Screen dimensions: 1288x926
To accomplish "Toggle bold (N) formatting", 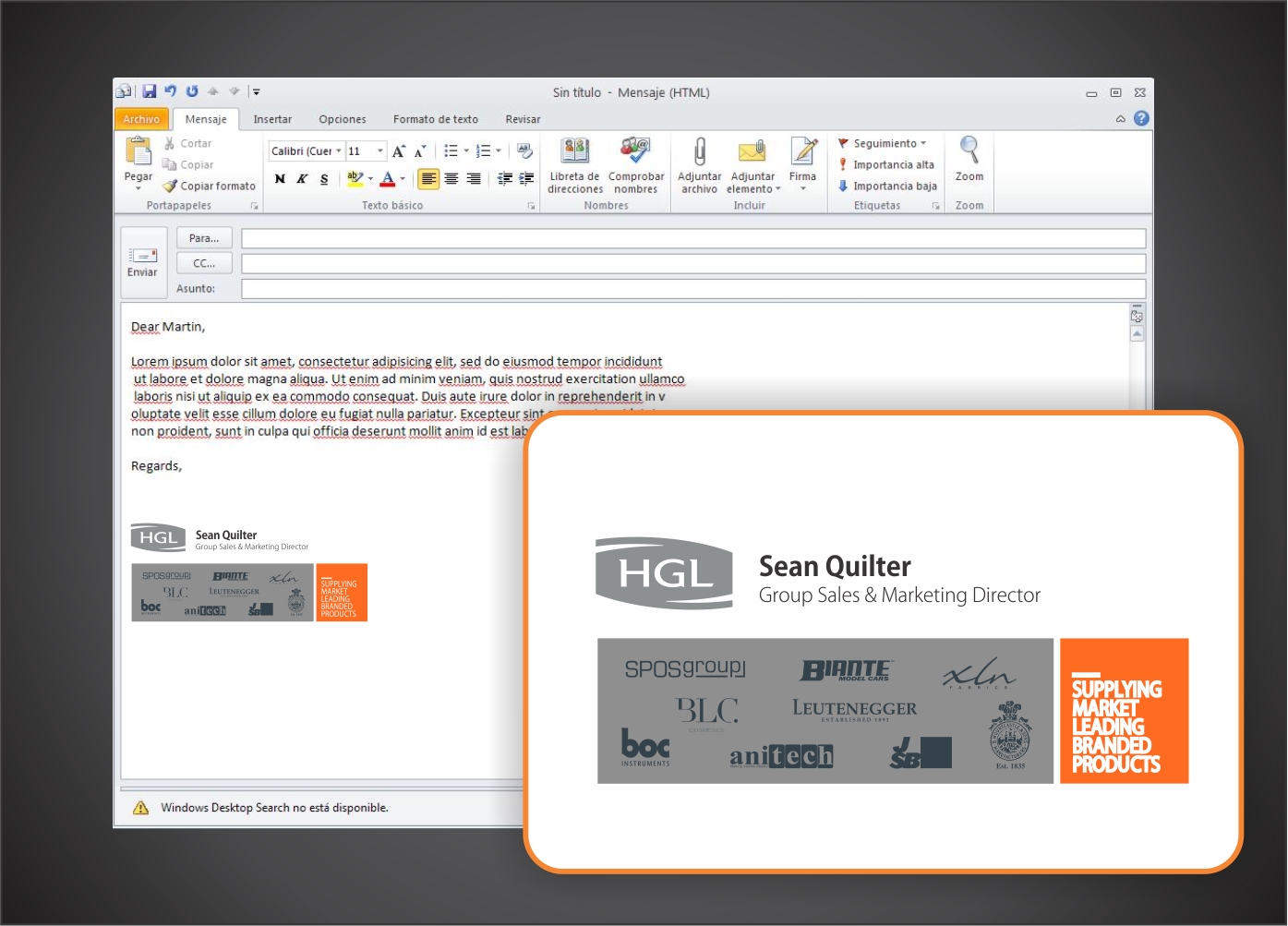I will (x=280, y=179).
